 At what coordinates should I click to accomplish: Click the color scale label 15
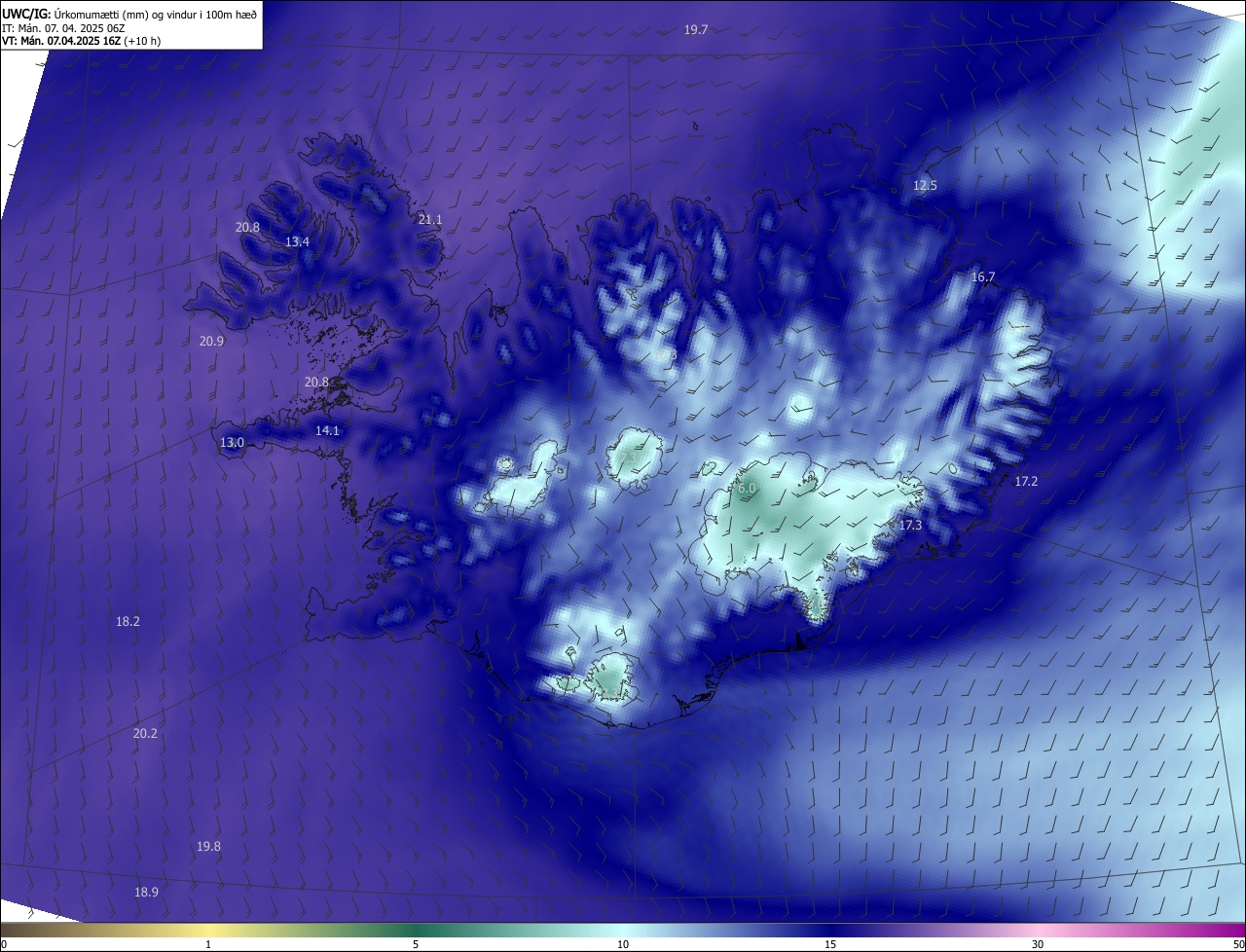(830, 945)
